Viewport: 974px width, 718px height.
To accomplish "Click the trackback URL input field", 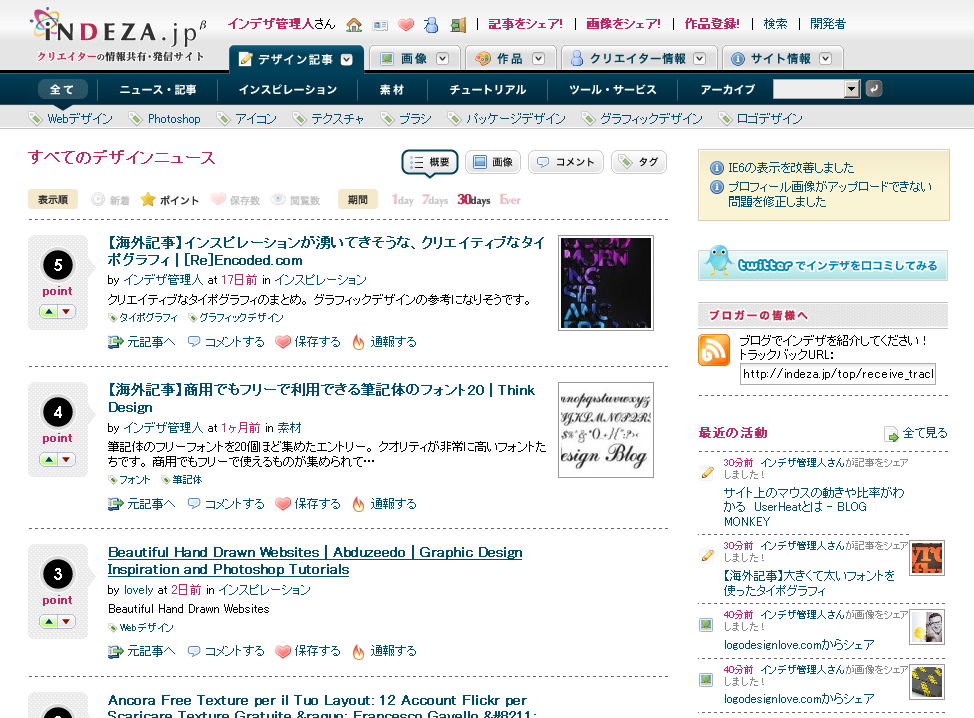I will [x=837, y=374].
